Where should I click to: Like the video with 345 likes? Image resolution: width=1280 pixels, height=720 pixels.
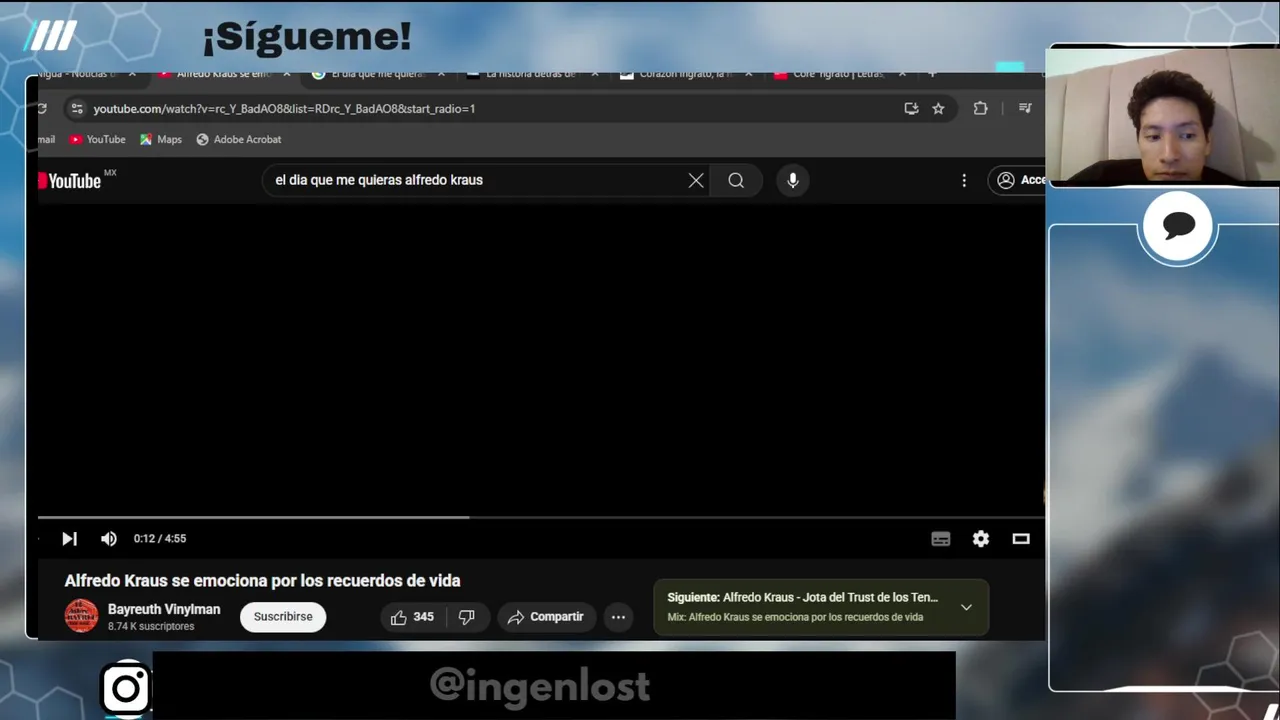tap(412, 617)
